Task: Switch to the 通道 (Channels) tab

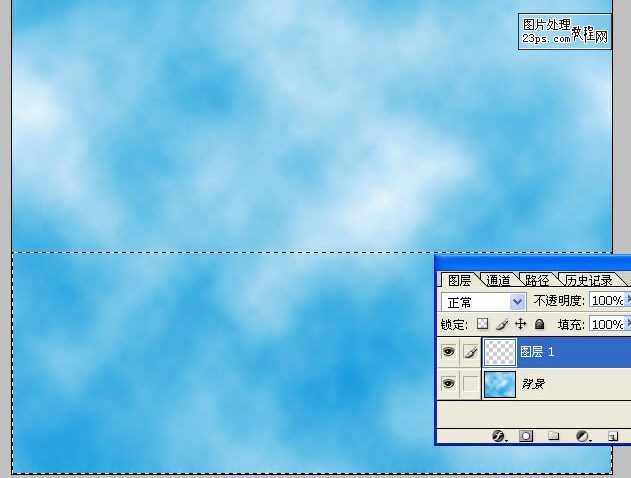Action: [498, 280]
